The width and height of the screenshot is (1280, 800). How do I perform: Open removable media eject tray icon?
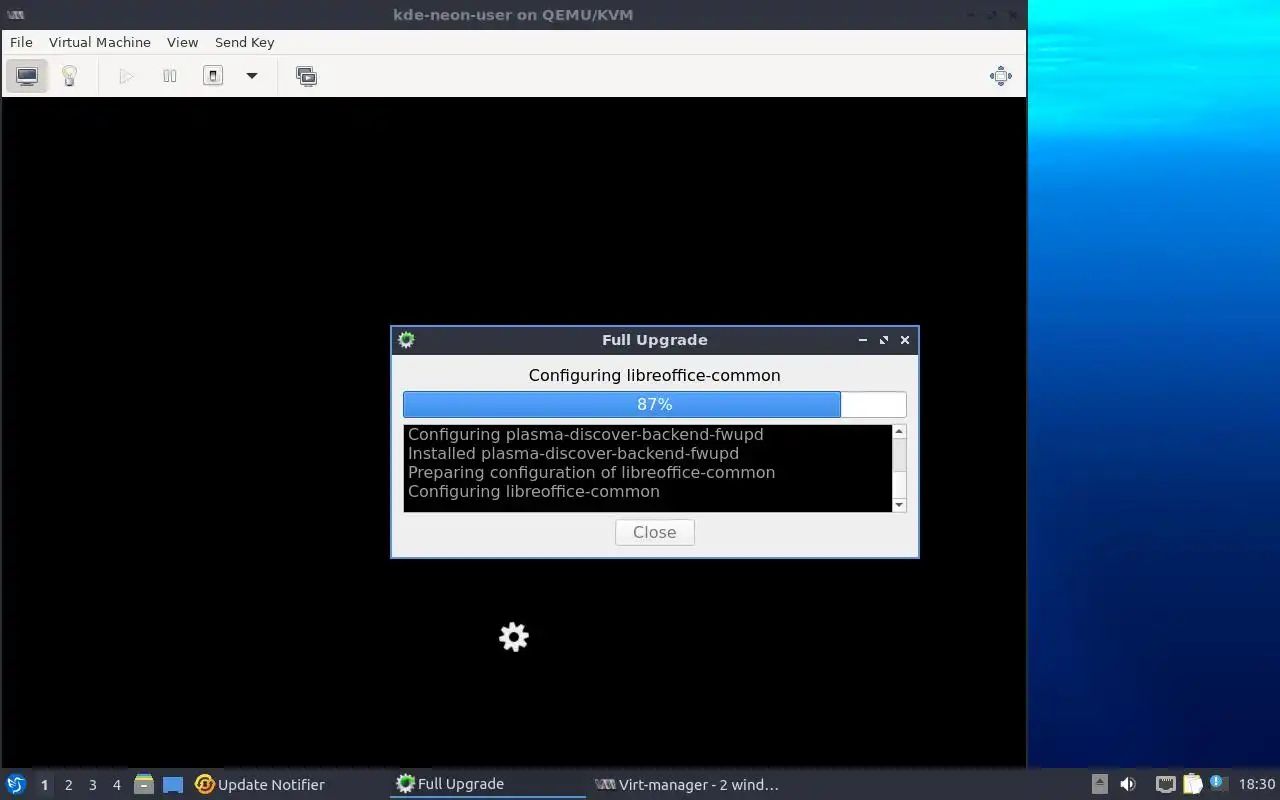[1099, 784]
